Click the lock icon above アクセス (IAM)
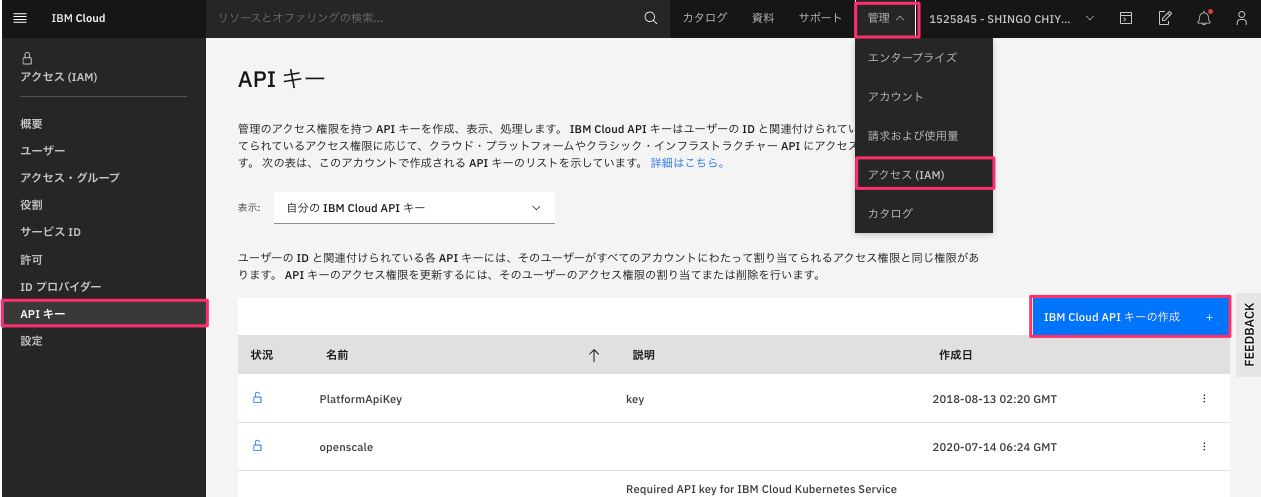1261x497 pixels. click(x=27, y=58)
